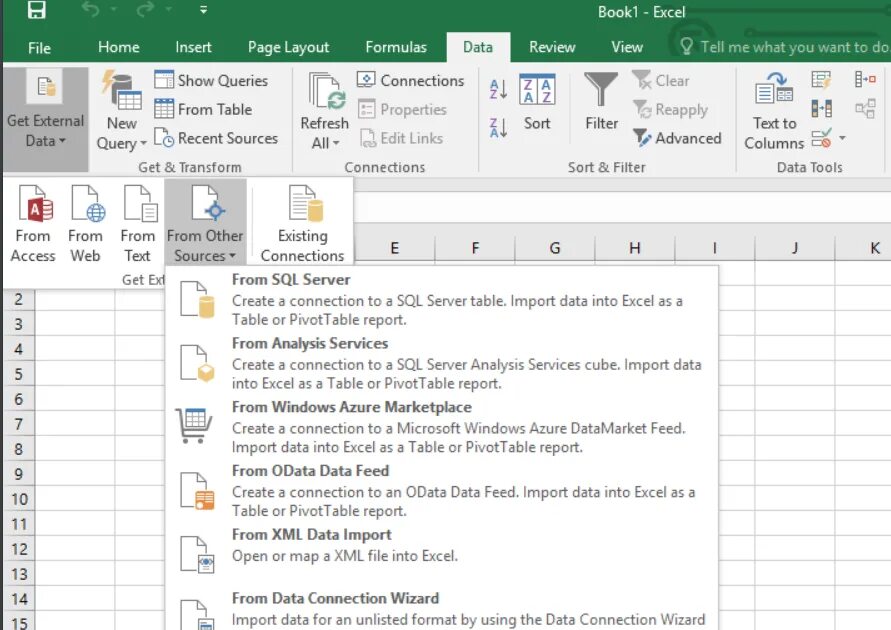Sort A to Z ascending
891x630 pixels.
coord(498,89)
